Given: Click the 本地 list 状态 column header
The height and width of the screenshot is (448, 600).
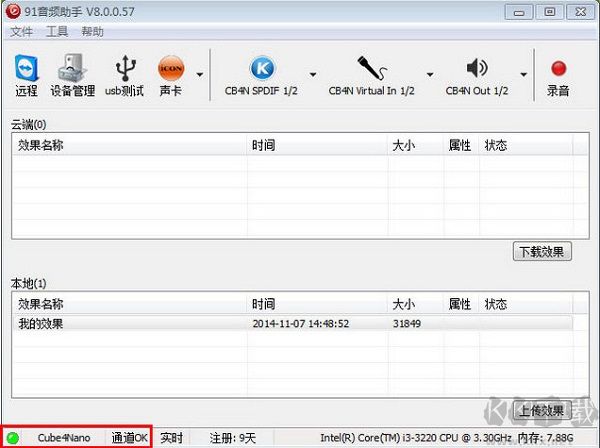Looking at the screenshot, I should (x=526, y=304).
